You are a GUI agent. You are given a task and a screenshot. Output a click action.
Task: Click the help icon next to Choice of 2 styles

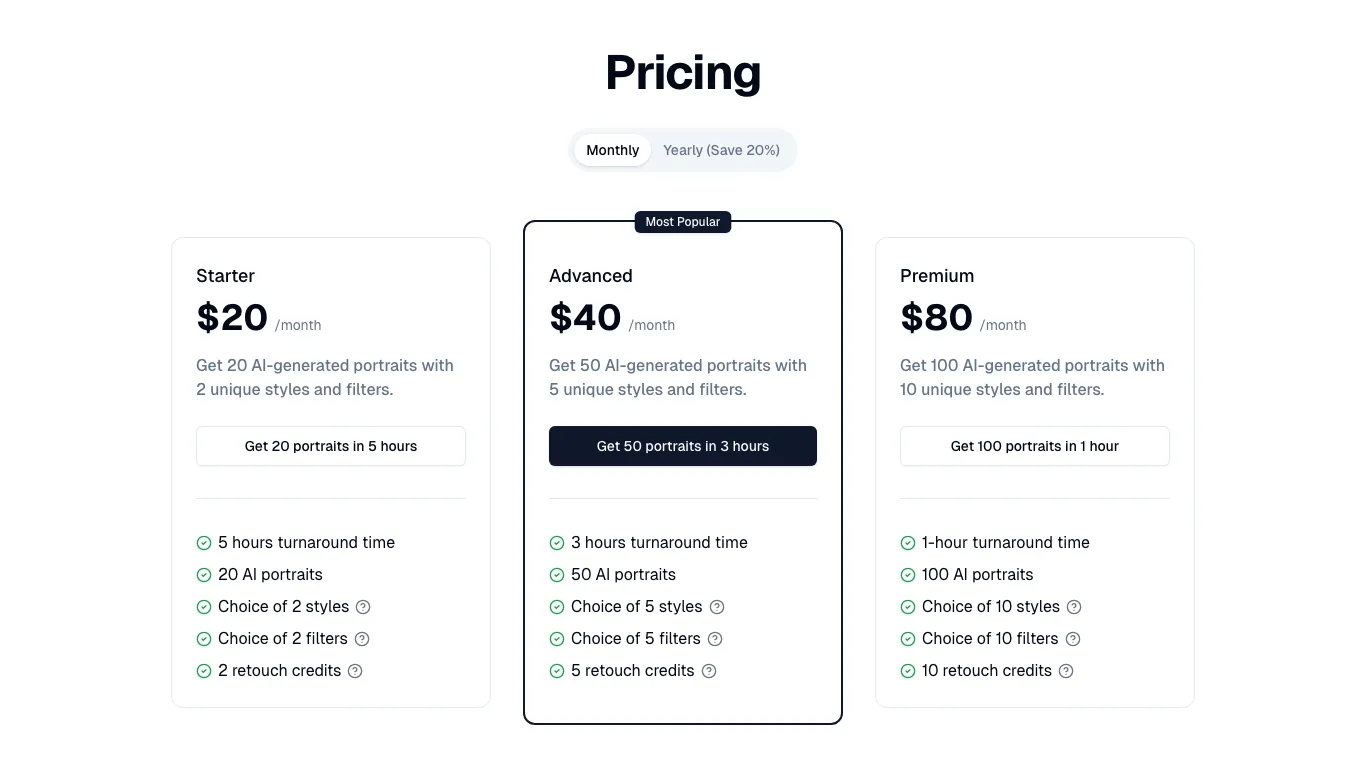[362, 607]
